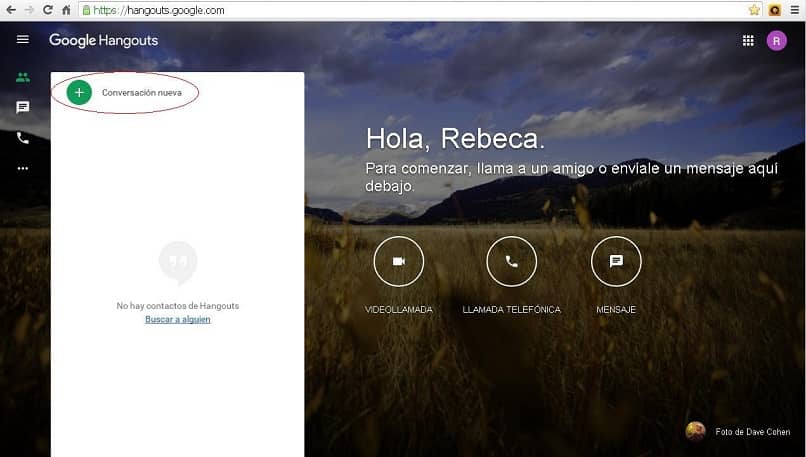Click the Hola, Rebeca greeting
Screen dimensions: 806x457
point(455,138)
